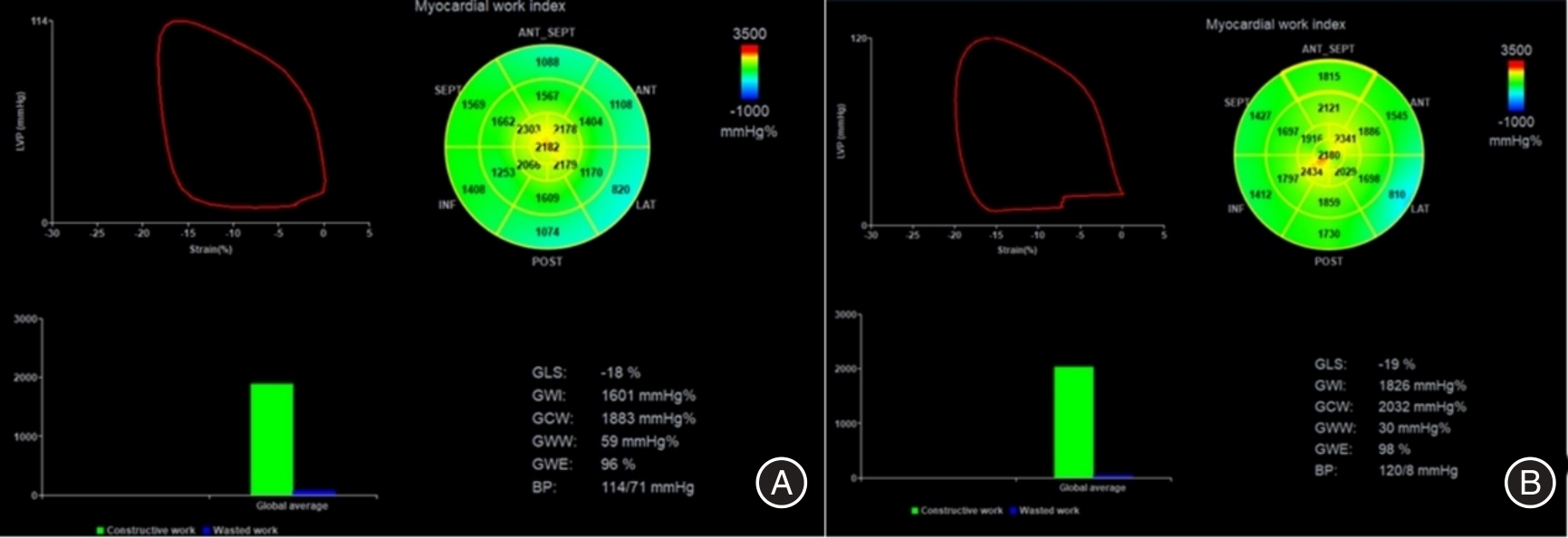Click the color scale bar in panel A
The width and height of the screenshot is (1568, 538).
[x=749, y=72]
